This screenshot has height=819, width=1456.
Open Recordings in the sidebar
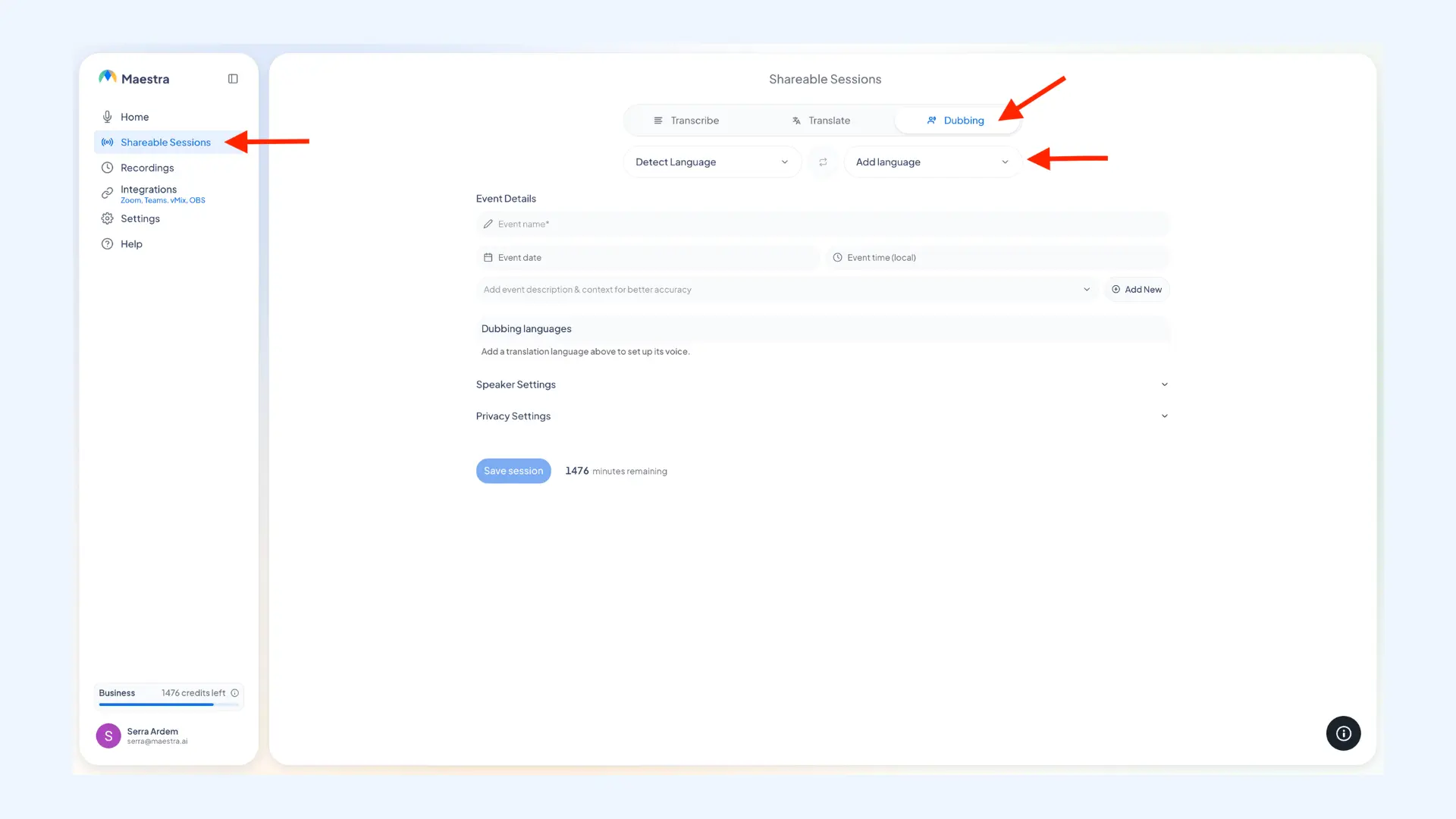tap(168, 168)
